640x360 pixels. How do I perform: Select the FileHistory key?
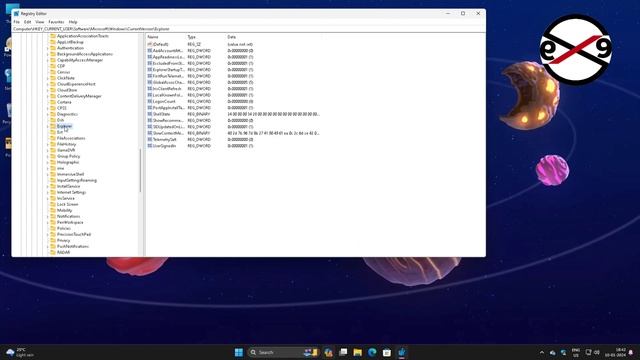click(67, 144)
